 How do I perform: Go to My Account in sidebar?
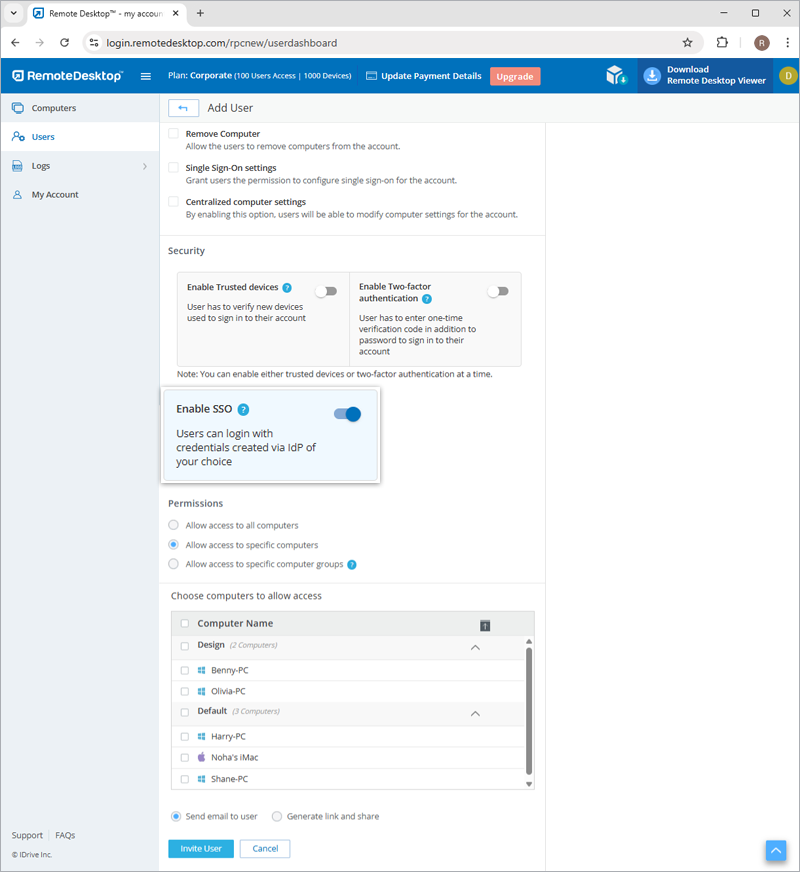55,195
